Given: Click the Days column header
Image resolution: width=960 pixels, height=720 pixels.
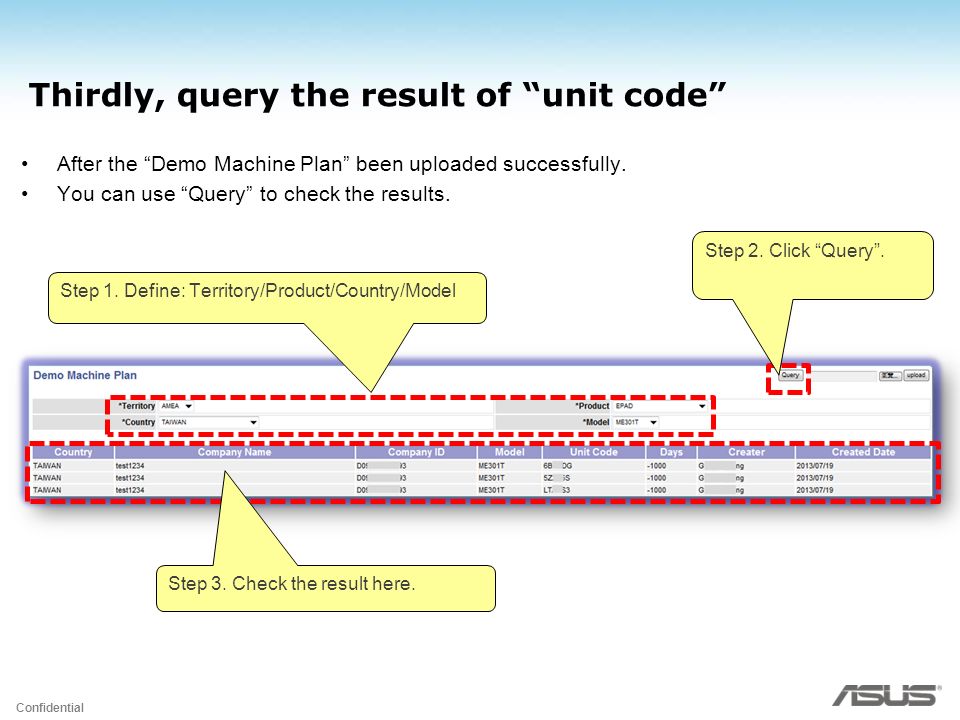Looking at the screenshot, I should 671,452.
